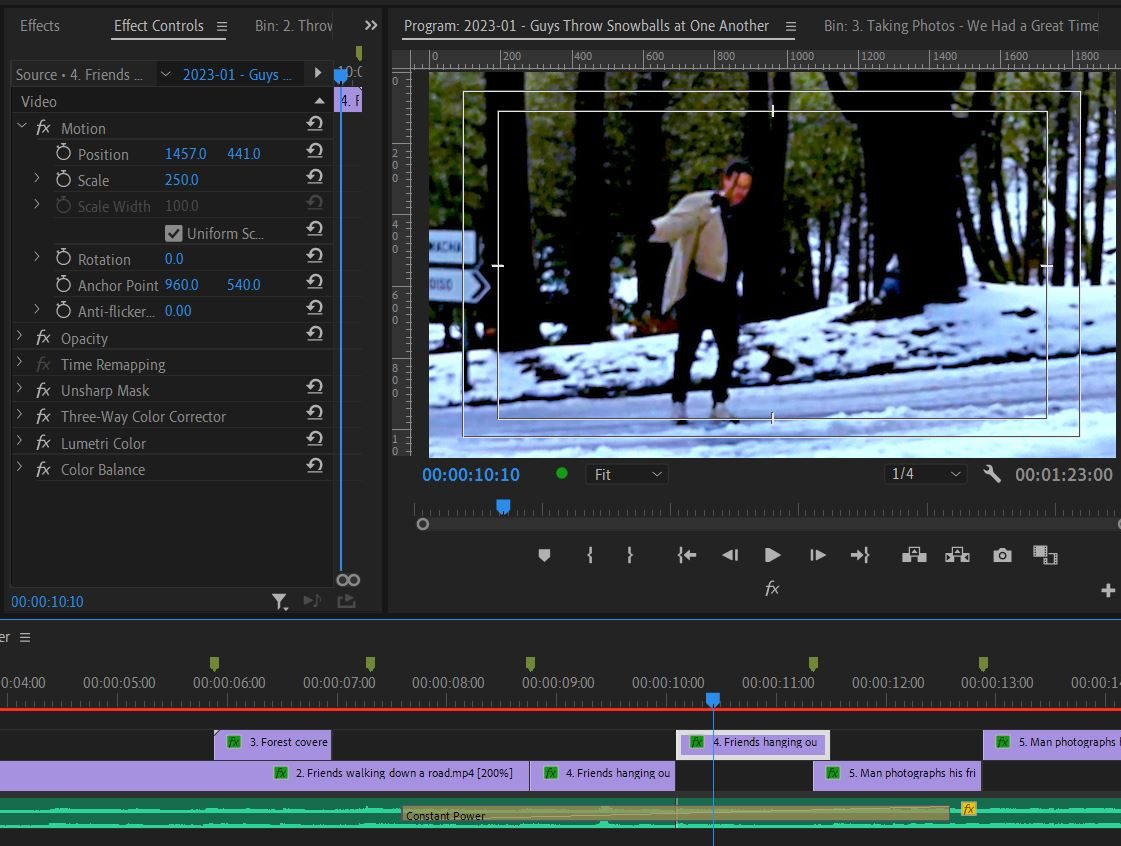Viewport: 1121px width, 846px height.
Task: Step forward one frame
Action: coord(818,555)
